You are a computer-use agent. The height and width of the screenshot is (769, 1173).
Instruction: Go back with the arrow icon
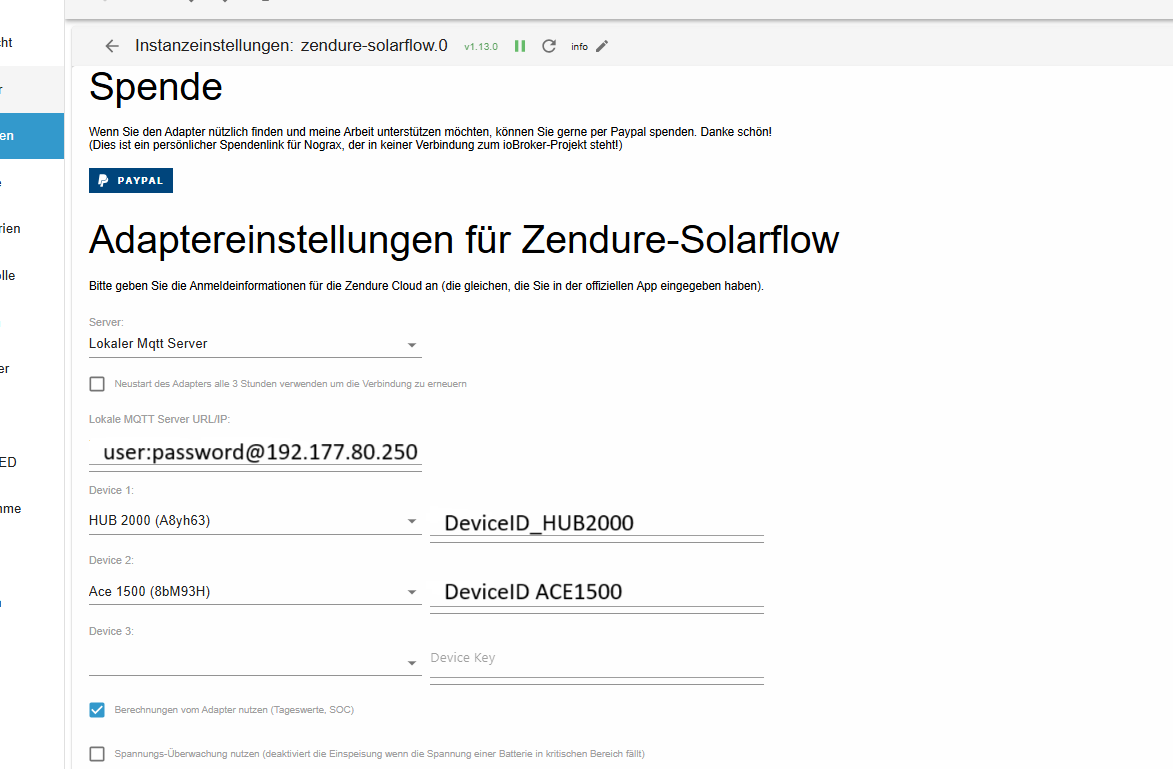112,46
